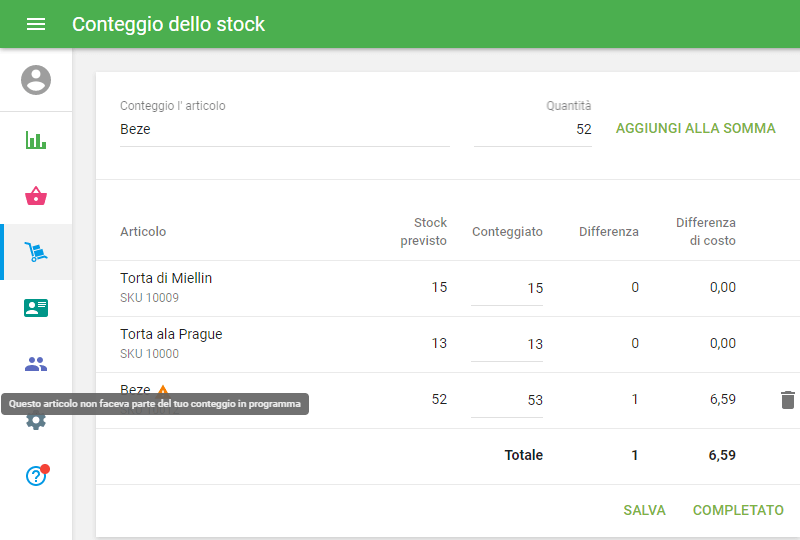Viewport: 800px width, 540px height.
Task: Edit counted value for Beze row
Action: point(508,400)
